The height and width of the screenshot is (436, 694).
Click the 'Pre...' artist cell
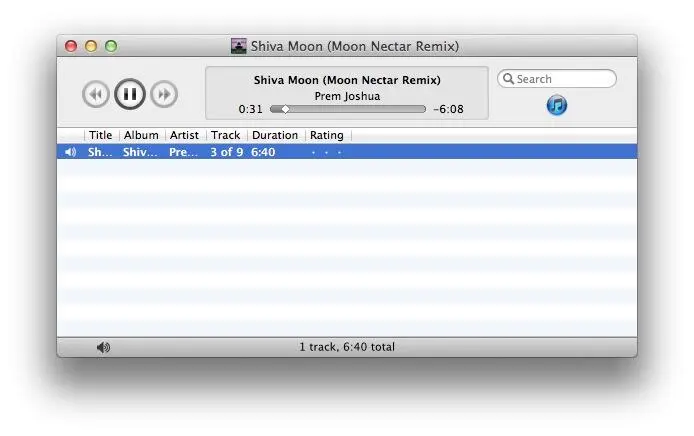pos(183,152)
